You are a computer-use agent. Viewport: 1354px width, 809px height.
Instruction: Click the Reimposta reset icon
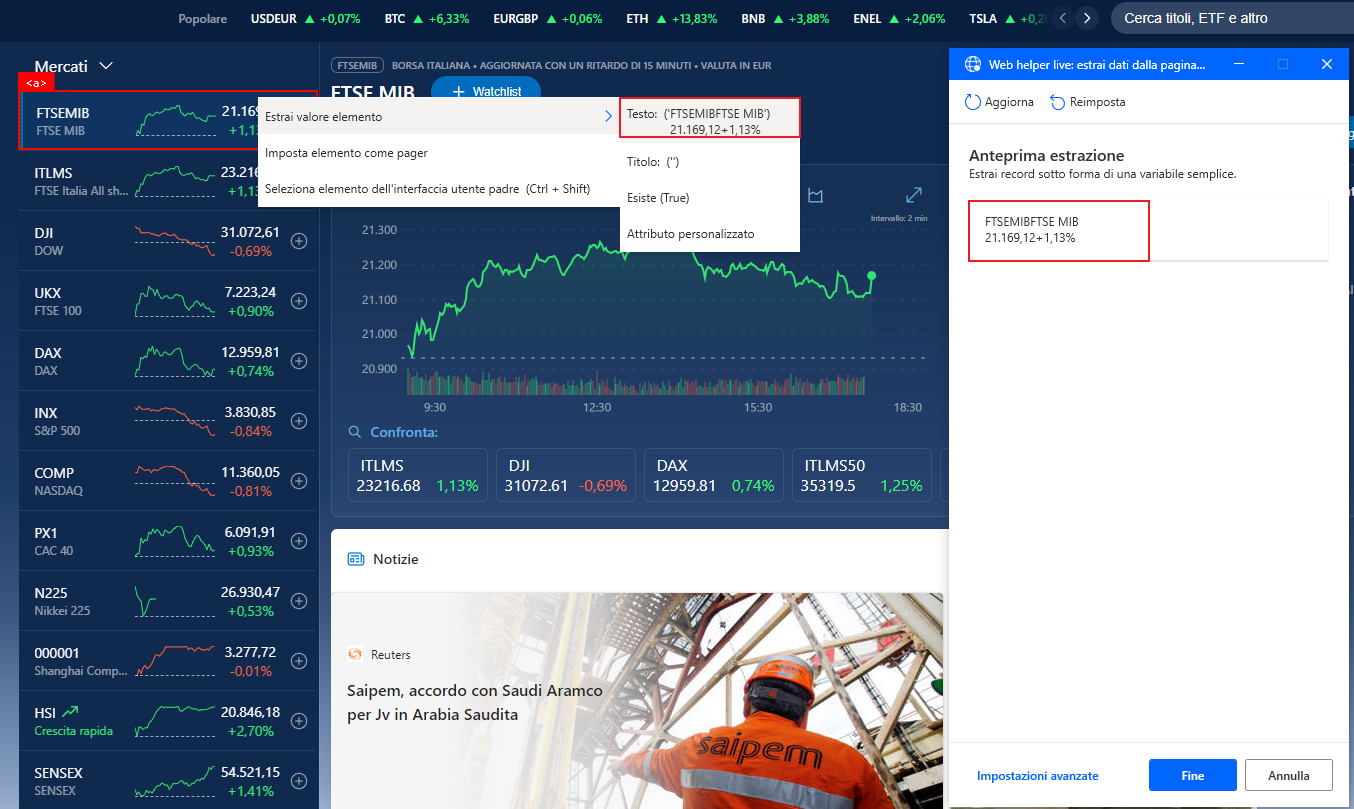(1058, 102)
